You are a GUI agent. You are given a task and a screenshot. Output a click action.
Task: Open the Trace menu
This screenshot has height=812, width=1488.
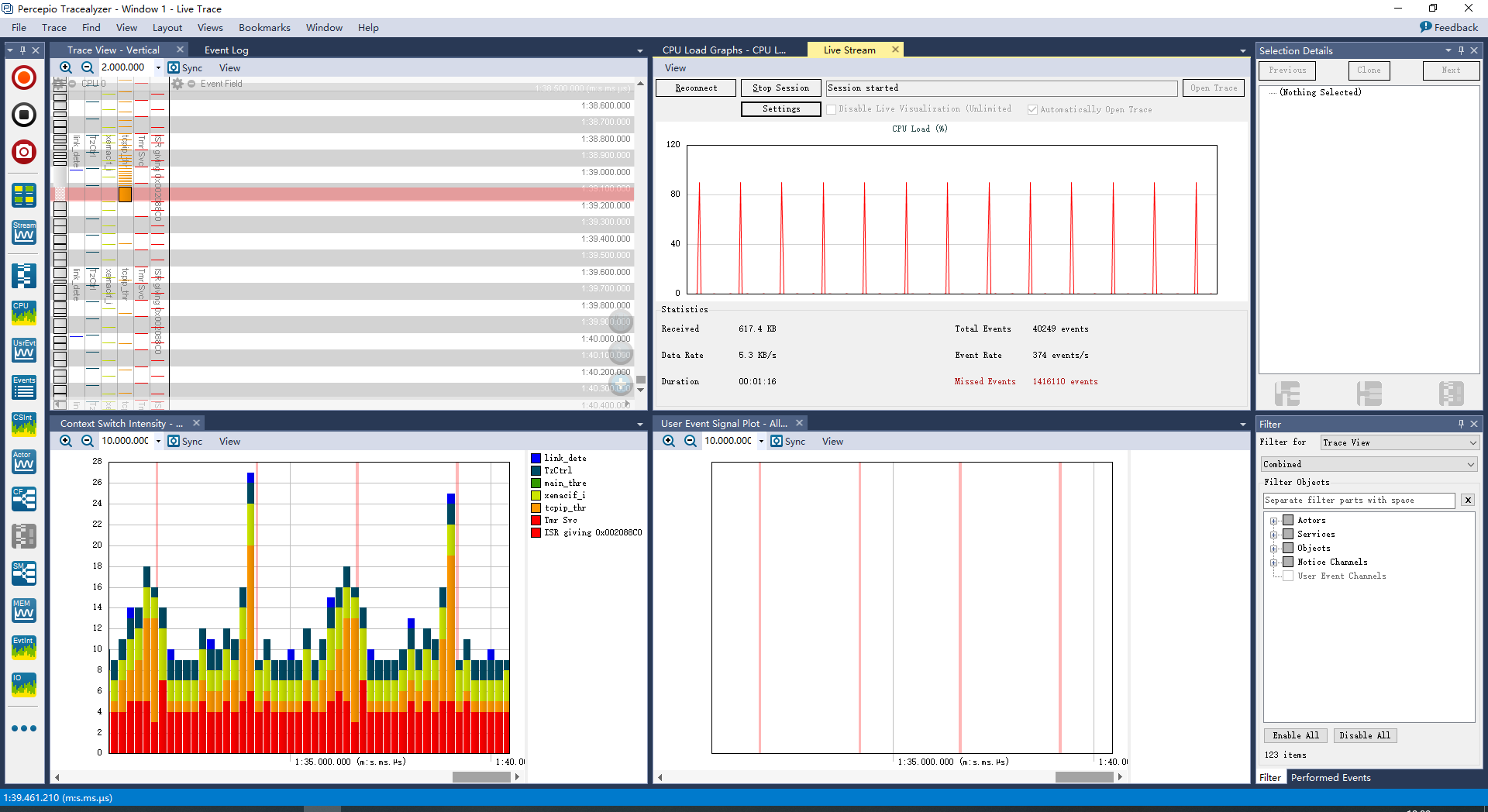[53, 27]
